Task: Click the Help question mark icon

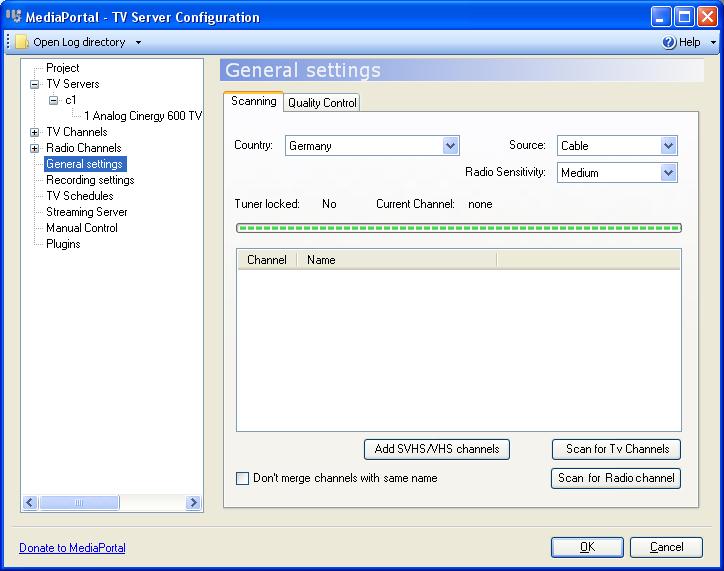Action: (669, 42)
